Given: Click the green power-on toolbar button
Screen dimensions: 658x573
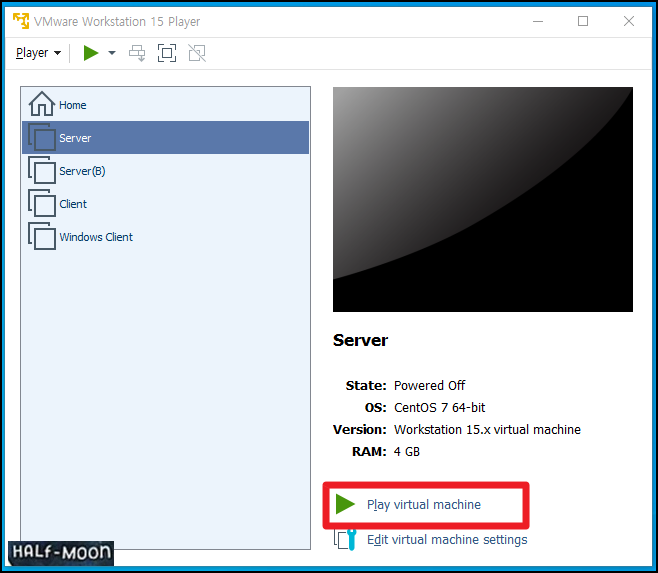Looking at the screenshot, I should coord(91,53).
